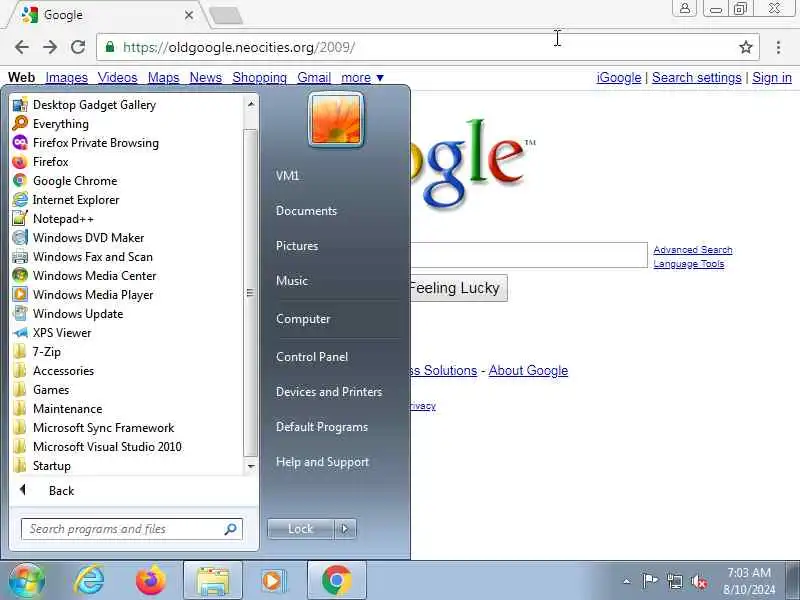
Task: Start Google Chrome from programs list
Action: click(x=20, y=181)
